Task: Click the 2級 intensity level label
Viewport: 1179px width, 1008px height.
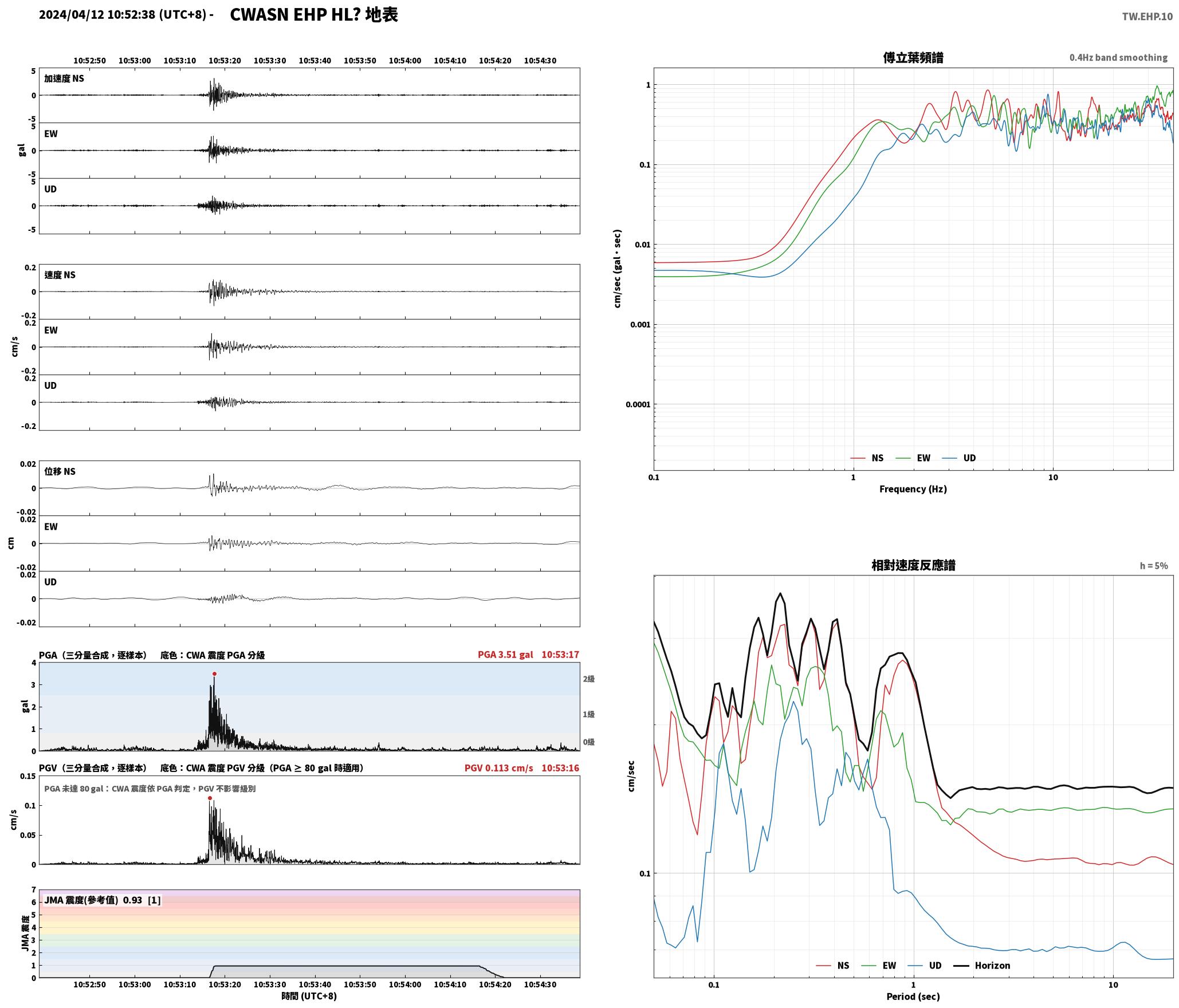Action: pyautogui.click(x=589, y=679)
